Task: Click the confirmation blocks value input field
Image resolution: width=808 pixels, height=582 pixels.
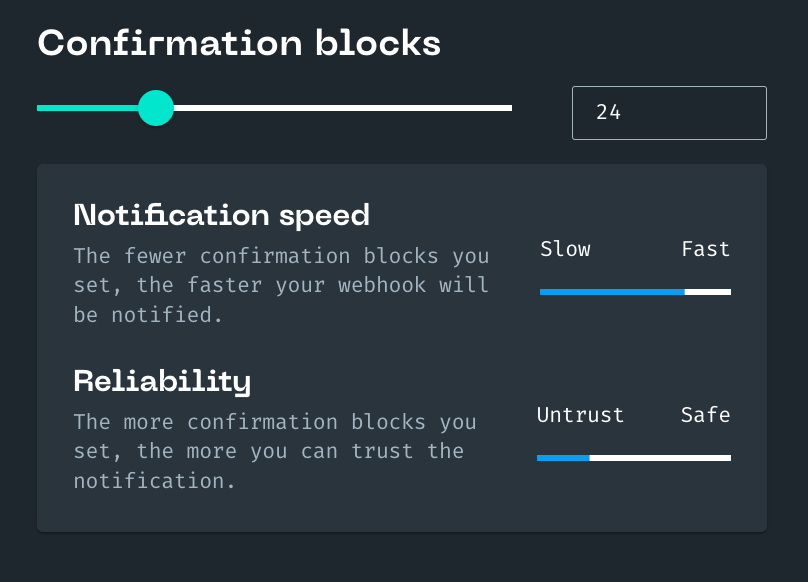Action: tap(668, 112)
